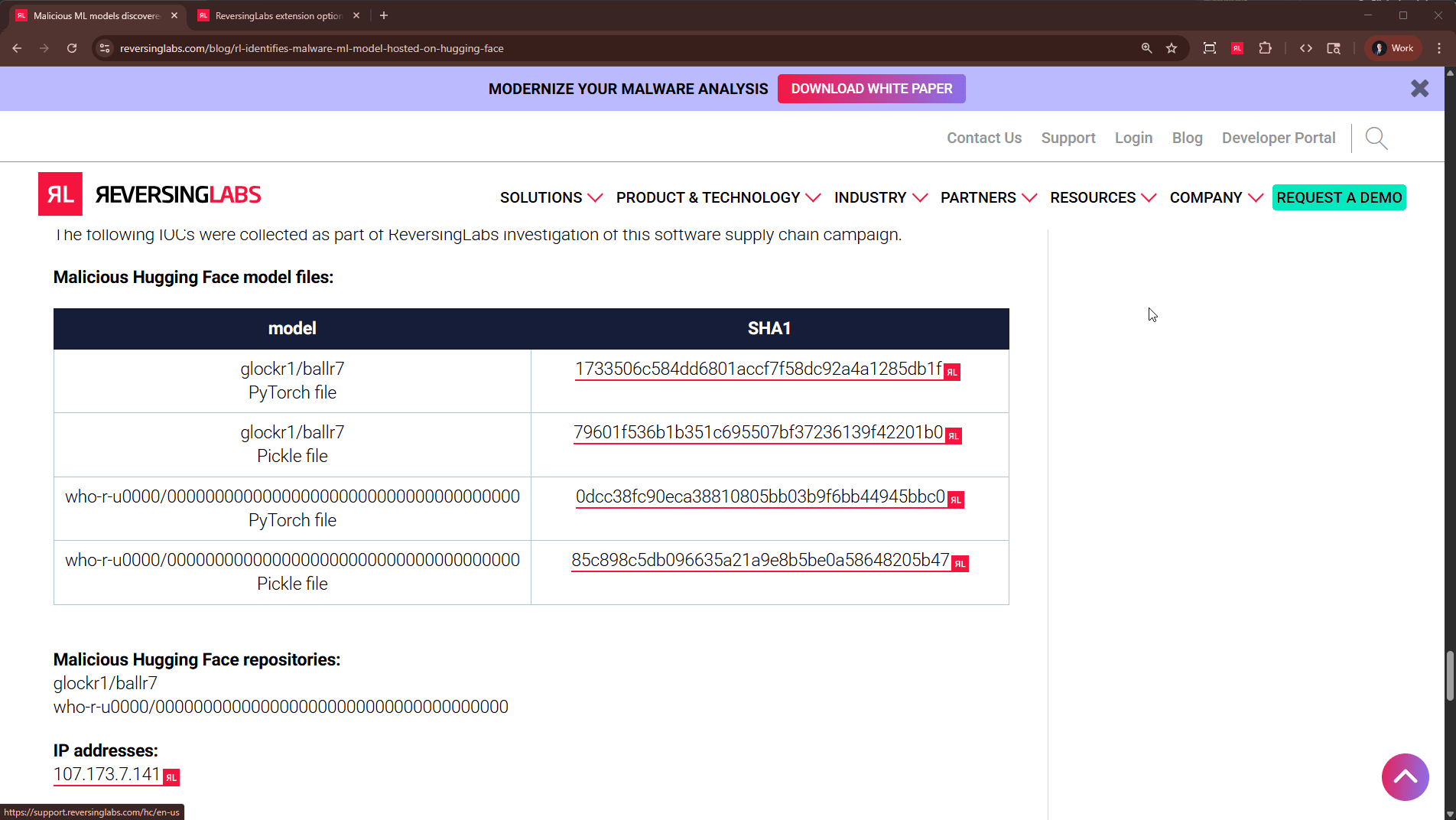Switch to the ReversingLabs extension options tab
Screen dimensions: 1456x820
(279, 15)
